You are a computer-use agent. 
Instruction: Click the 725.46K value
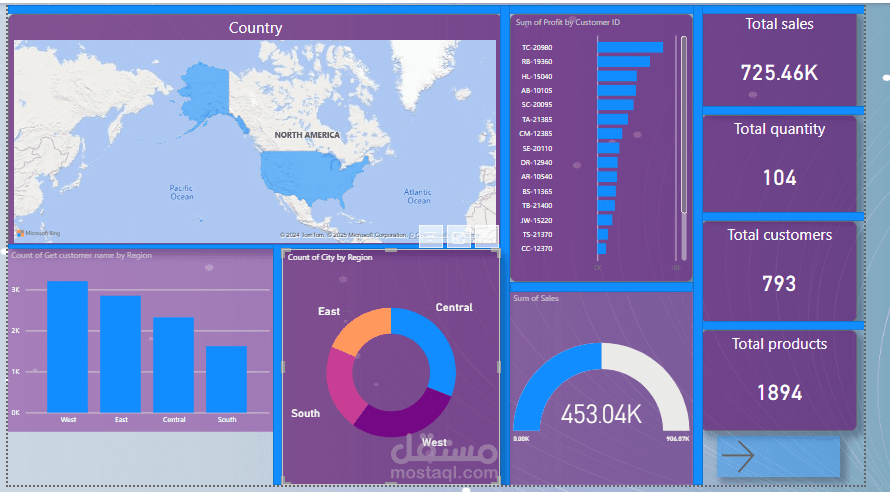coord(779,73)
